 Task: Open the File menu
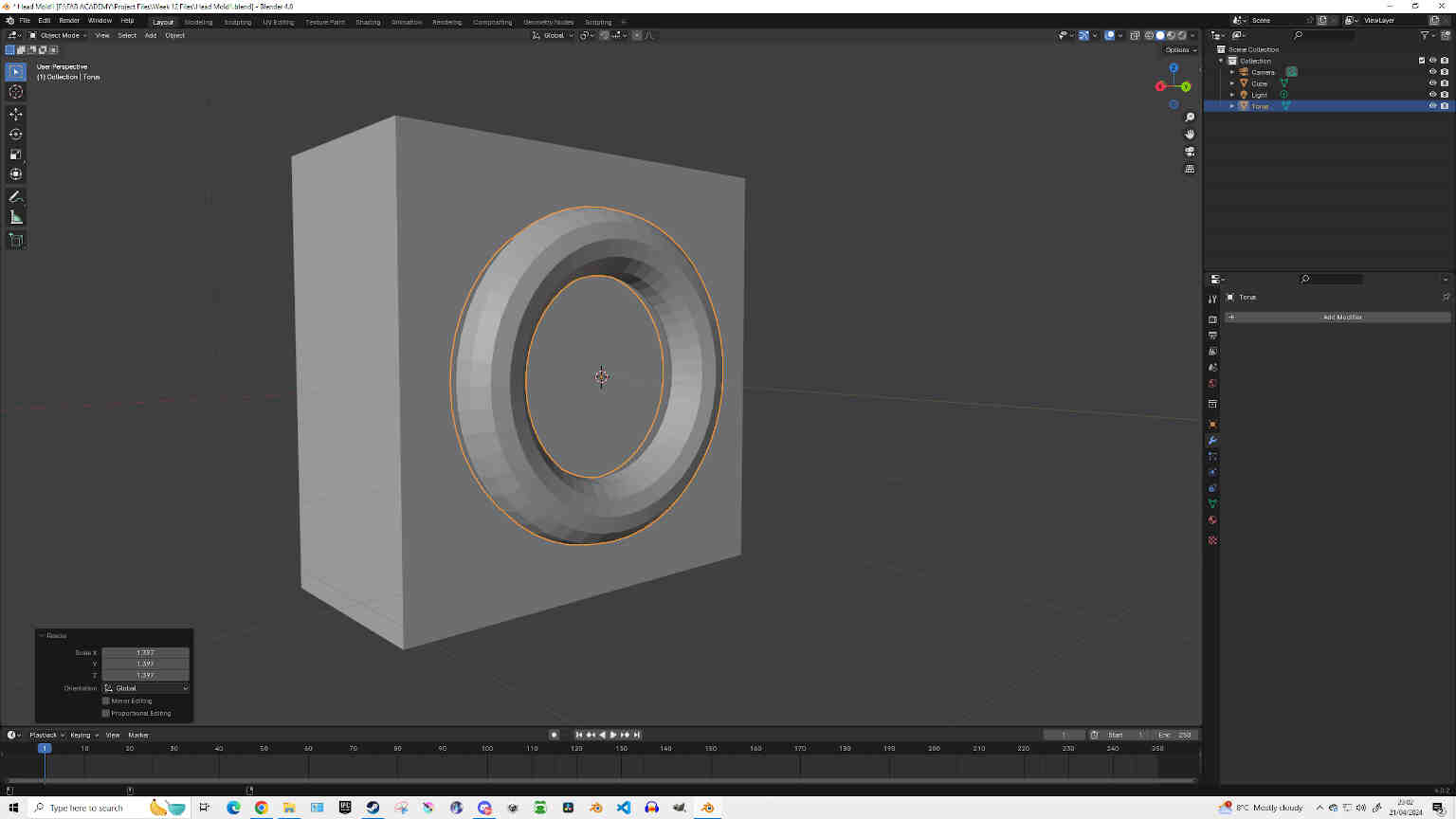(25, 20)
